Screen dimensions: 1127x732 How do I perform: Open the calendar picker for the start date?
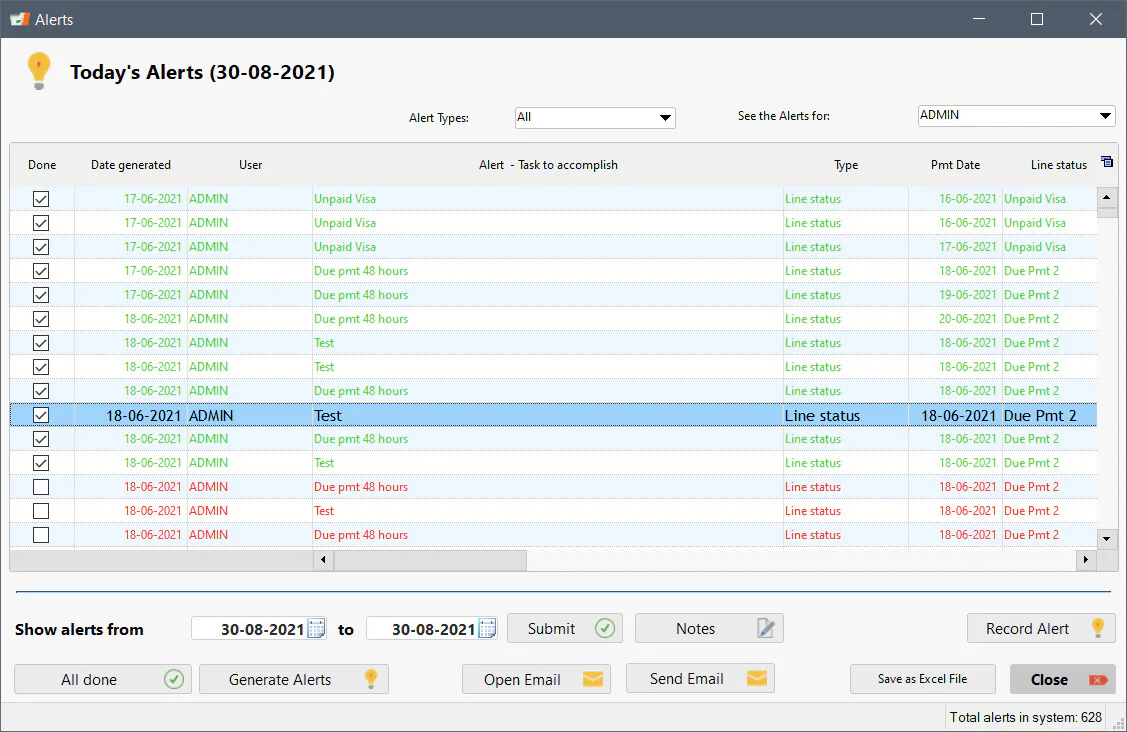pyautogui.click(x=316, y=628)
